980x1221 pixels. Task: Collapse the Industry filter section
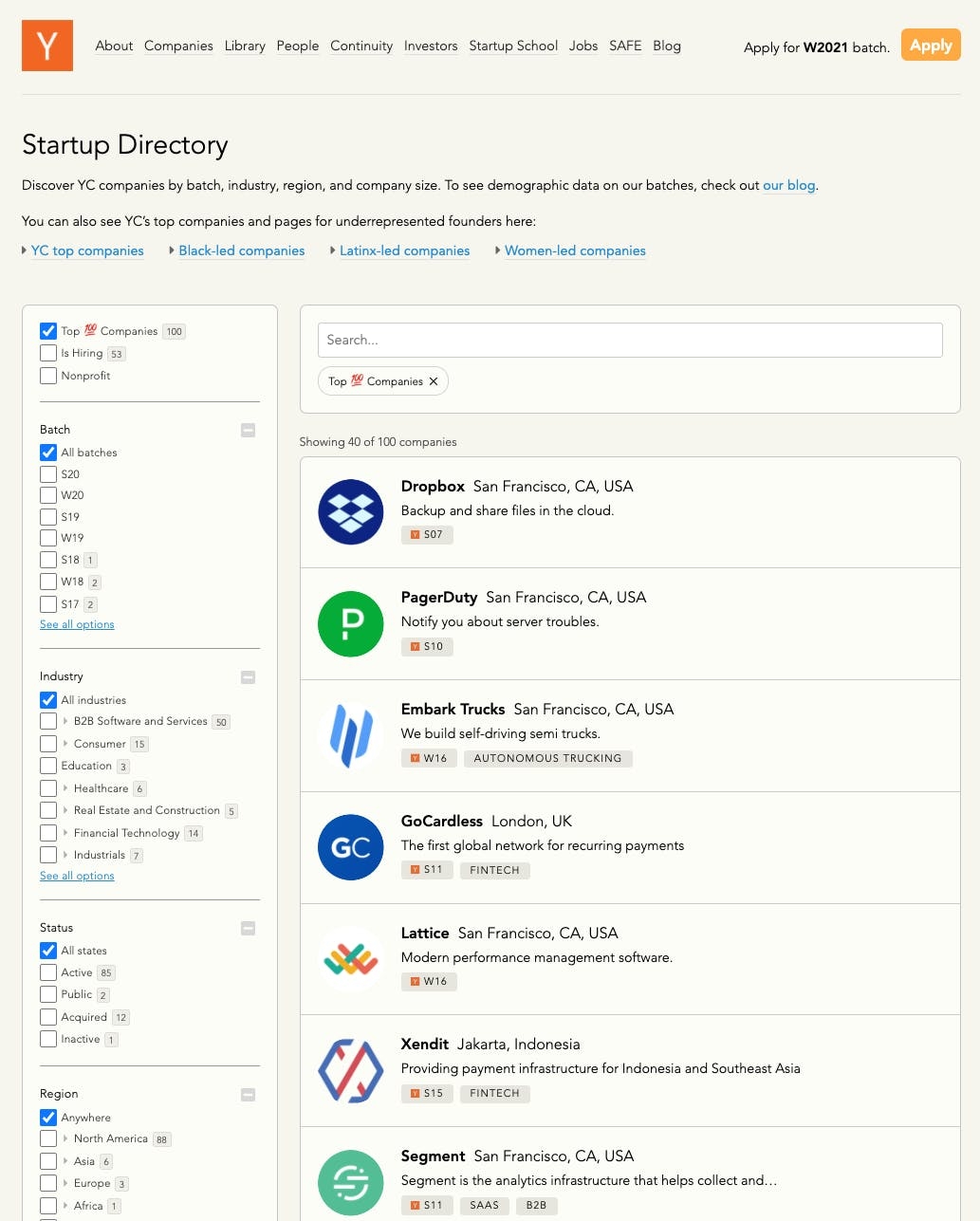point(249,677)
